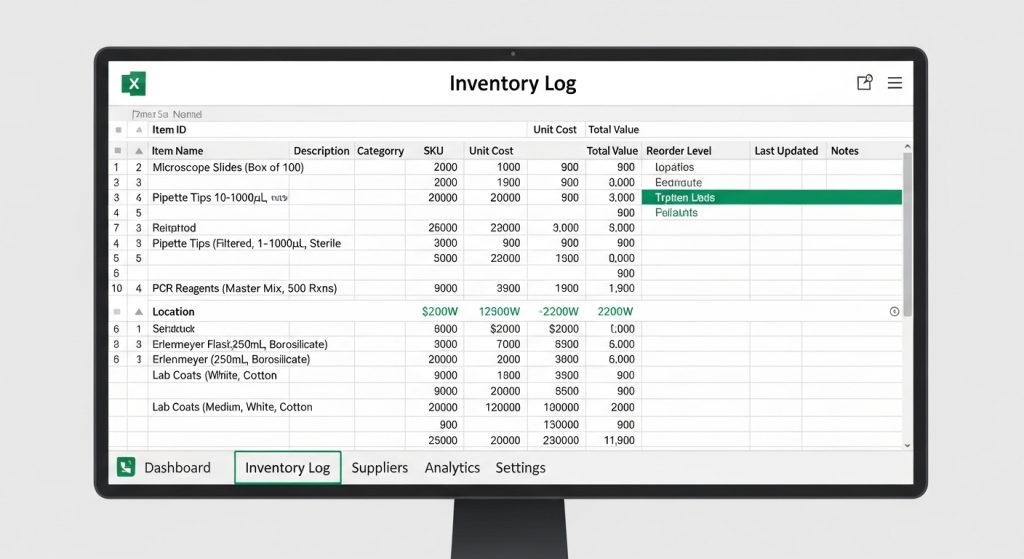Click the 'Location' group header text
The width and height of the screenshot is (1024, 559).
(x=173, y=311)
